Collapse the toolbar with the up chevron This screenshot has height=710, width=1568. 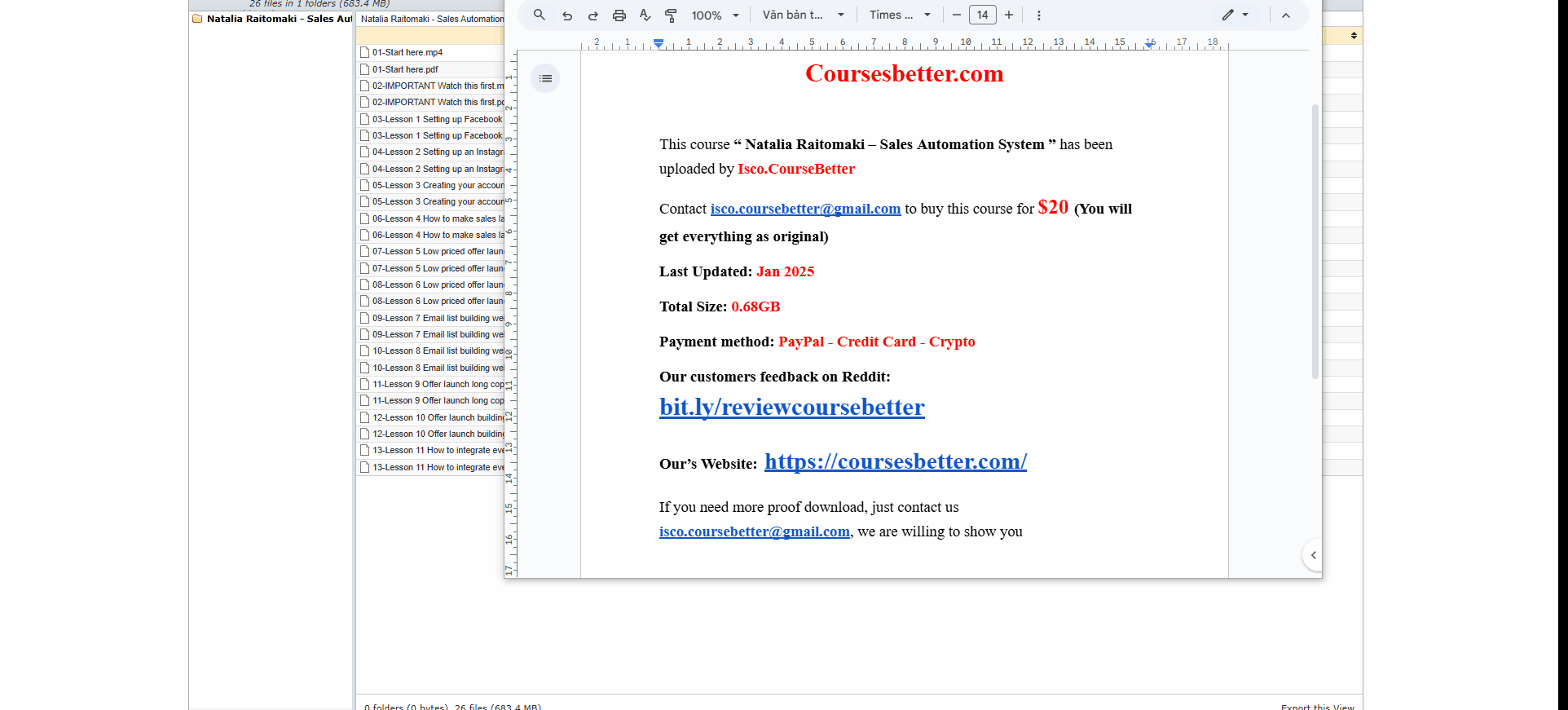pos(1286,15)
